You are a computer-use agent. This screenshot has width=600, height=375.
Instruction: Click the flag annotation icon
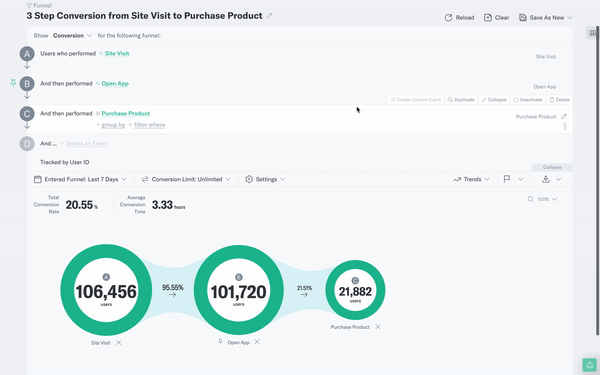[x=507, y=179]
